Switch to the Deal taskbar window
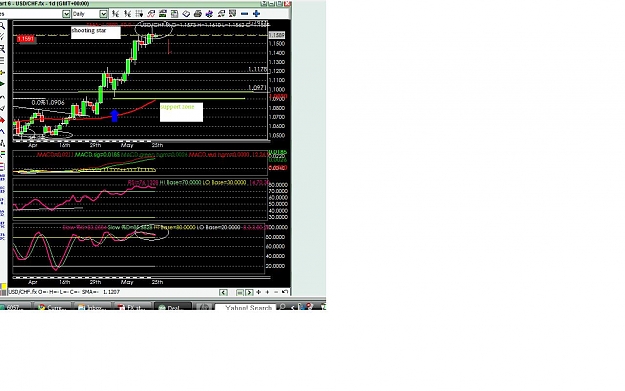625x391 pixels. 172,307
